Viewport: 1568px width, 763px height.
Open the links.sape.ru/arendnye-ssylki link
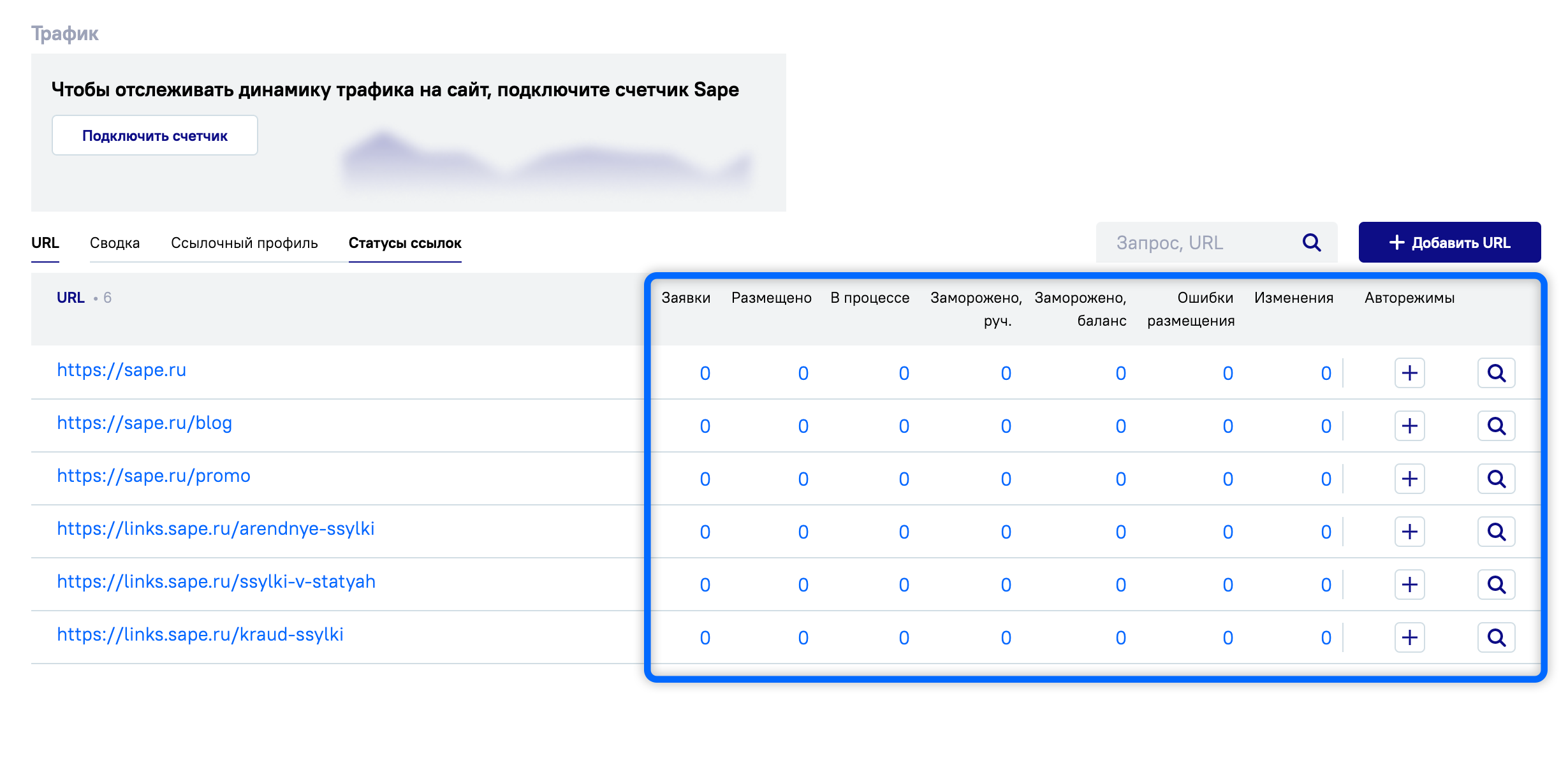216,528
